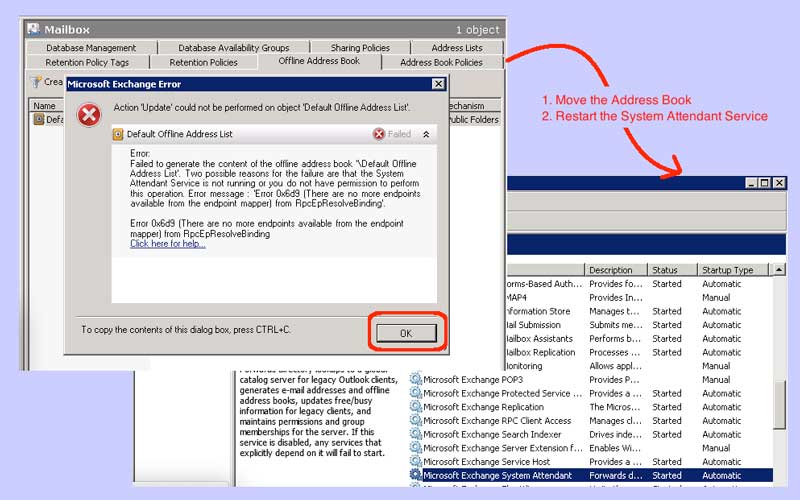Click the services list scroll up arrow
Image resolution: width=800 pixels, height=500 pixels.
click(x=779, y=270)
